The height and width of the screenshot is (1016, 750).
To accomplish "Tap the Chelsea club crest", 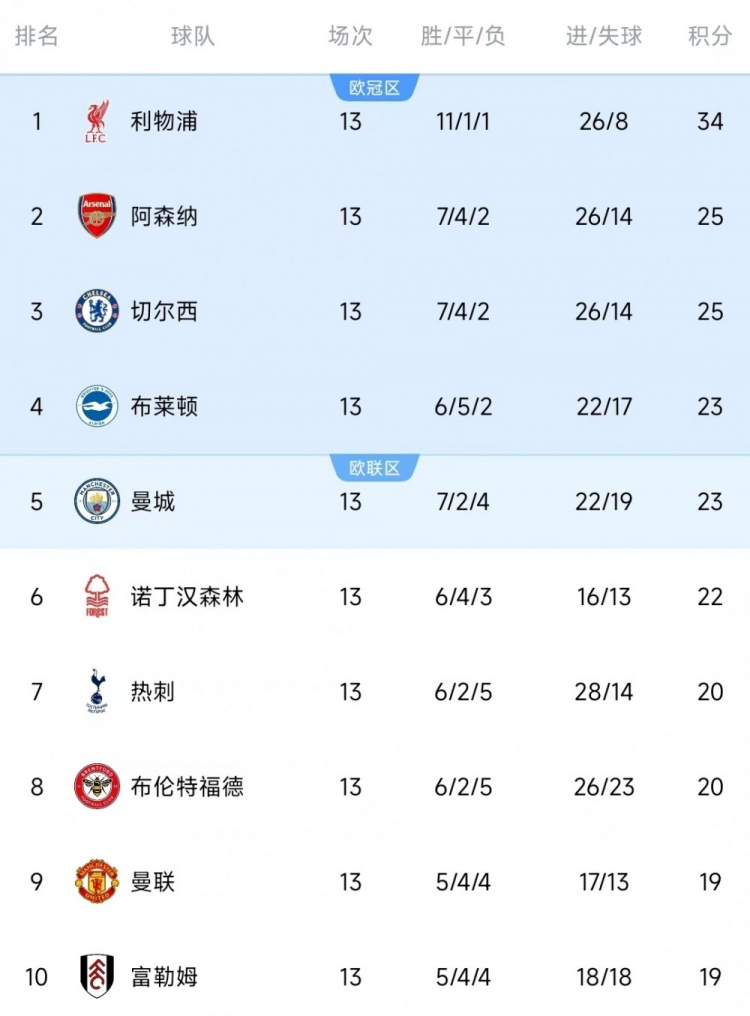I will tap(97, 311).
